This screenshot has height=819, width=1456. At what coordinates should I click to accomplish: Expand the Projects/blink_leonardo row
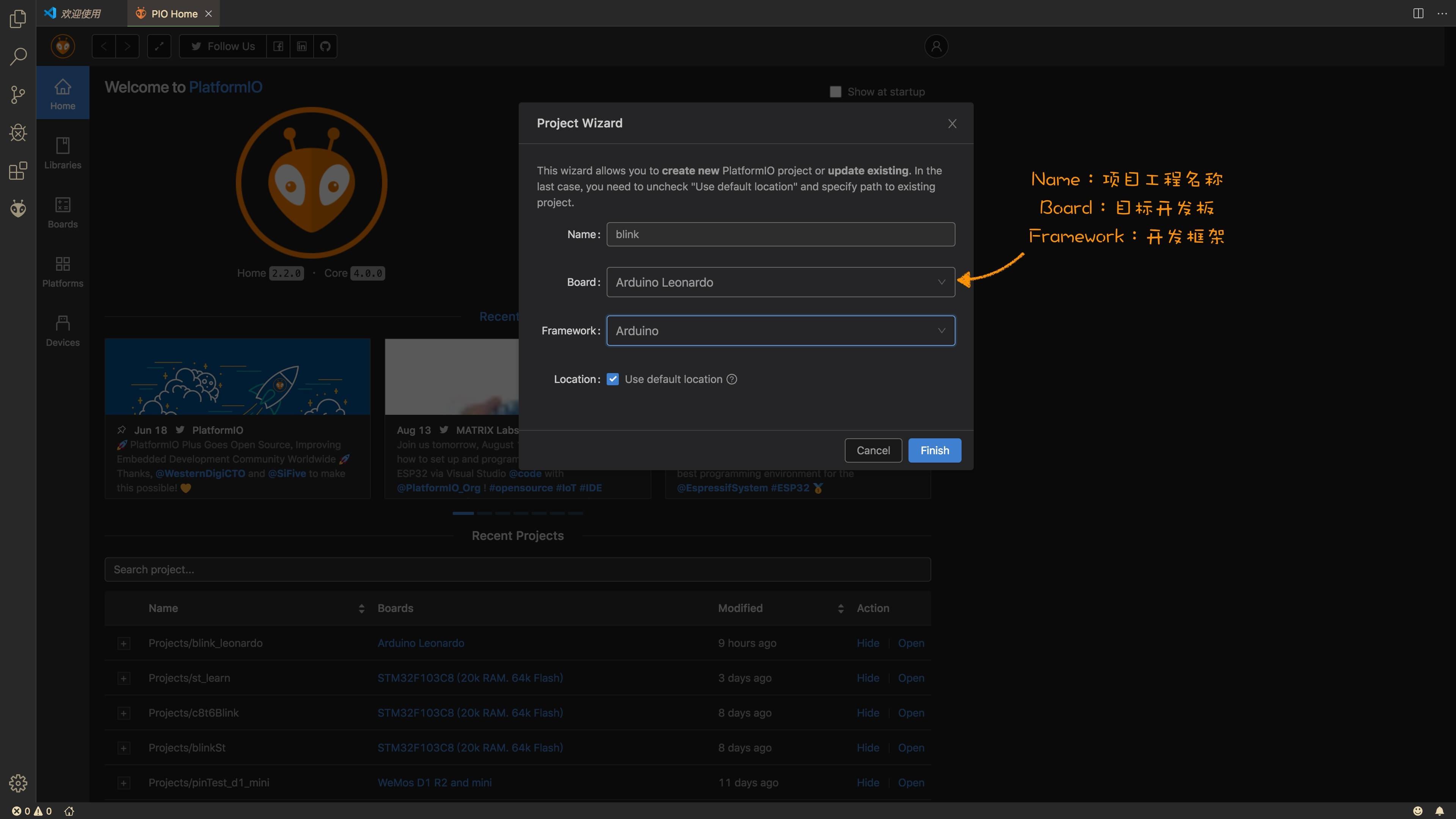tap(123, 643)
